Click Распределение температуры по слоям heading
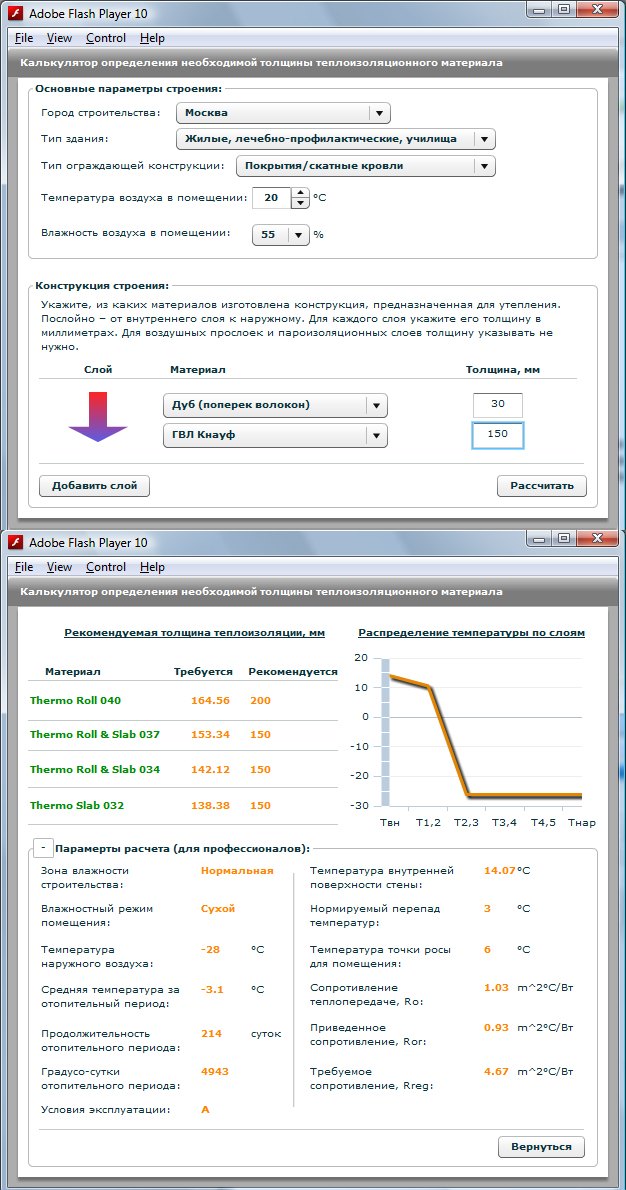626x1190 pixels. [471, 633]
